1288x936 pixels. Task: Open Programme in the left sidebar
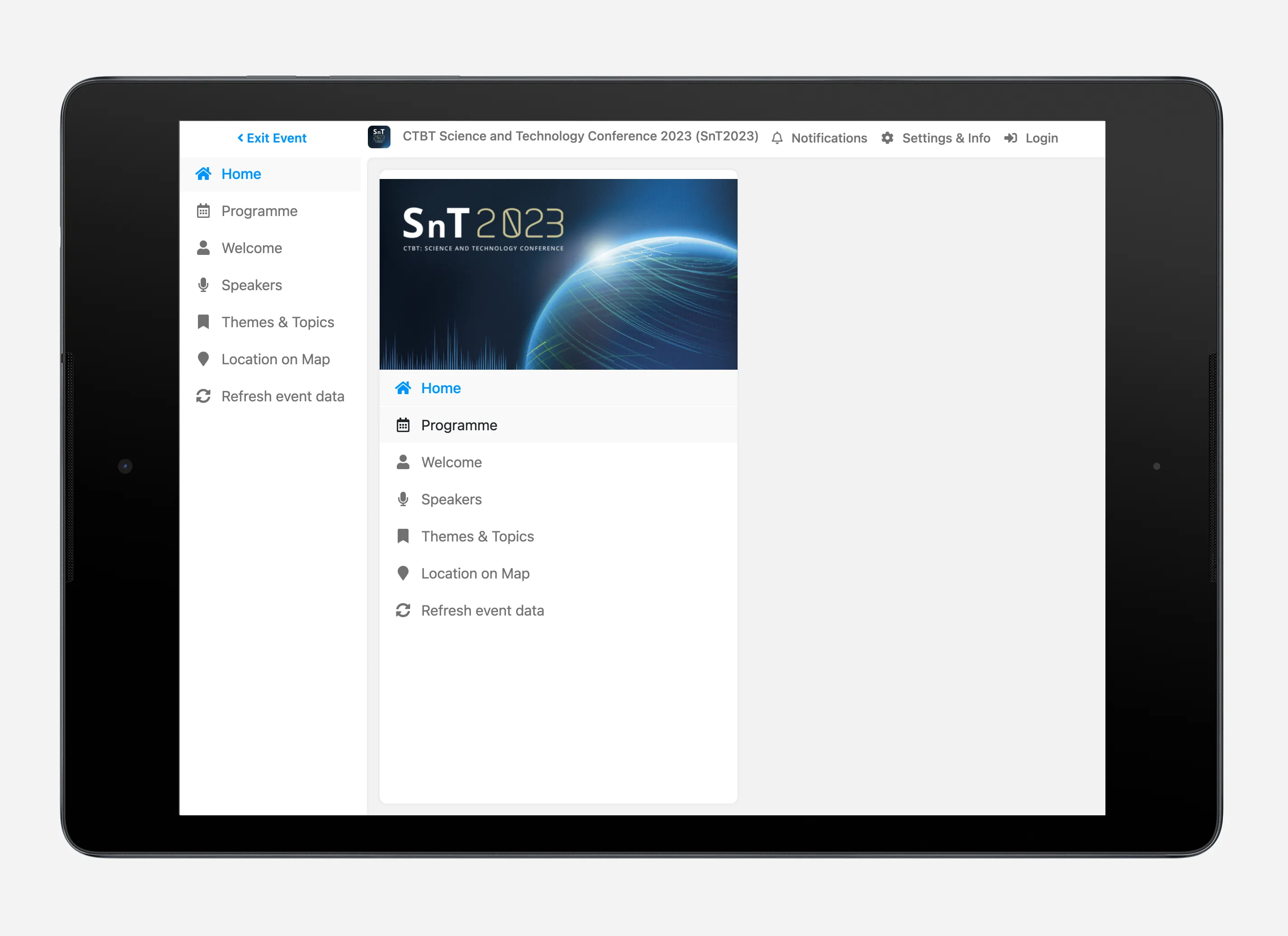pos(270,211)
